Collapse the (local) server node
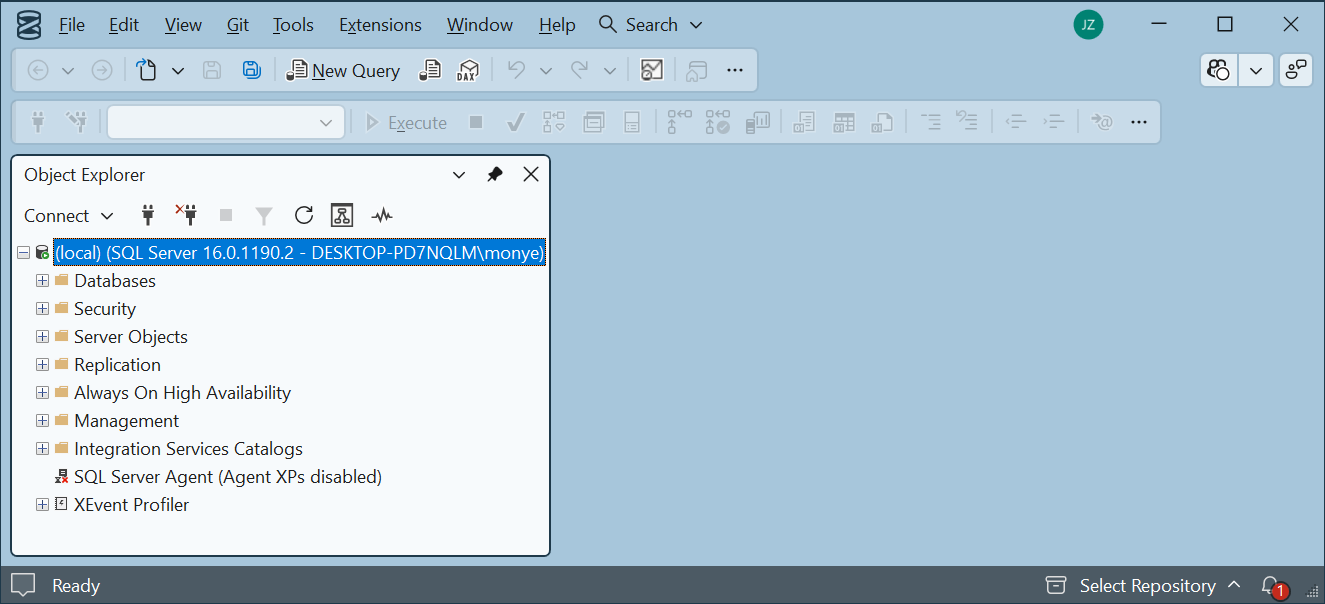Viewport: 1325px width, 604px height. [23, 253]
